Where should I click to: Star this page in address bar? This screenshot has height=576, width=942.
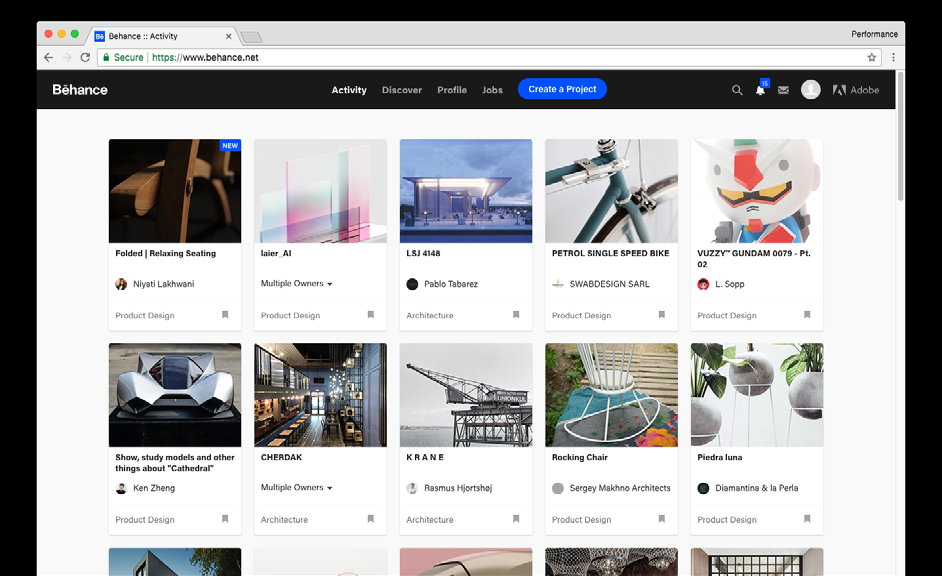tap(872, 58)
